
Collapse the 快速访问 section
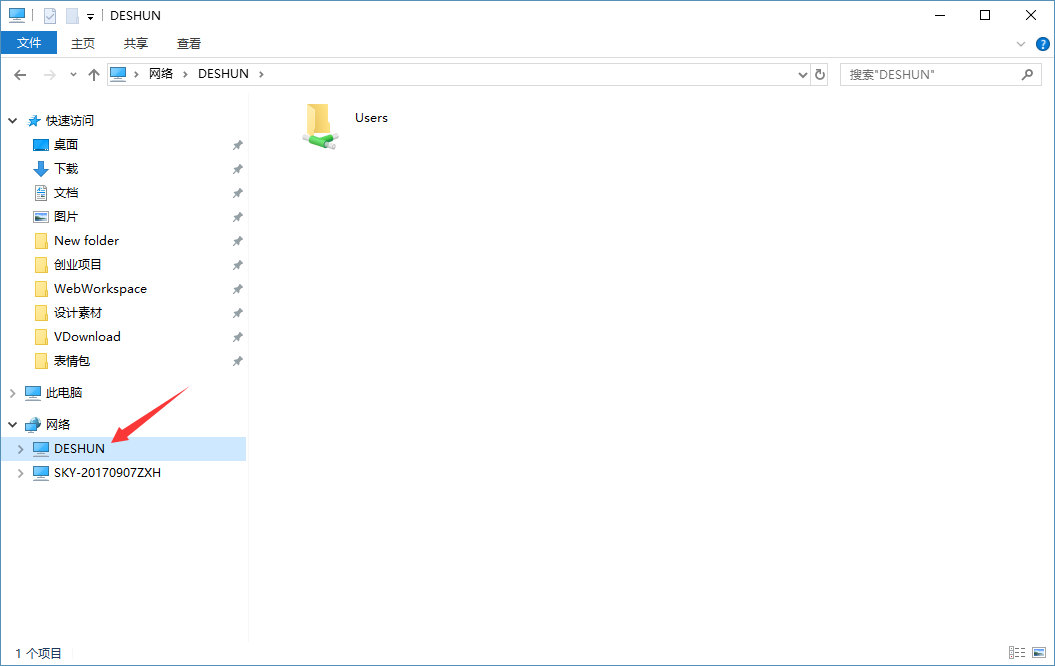(12, 121)
